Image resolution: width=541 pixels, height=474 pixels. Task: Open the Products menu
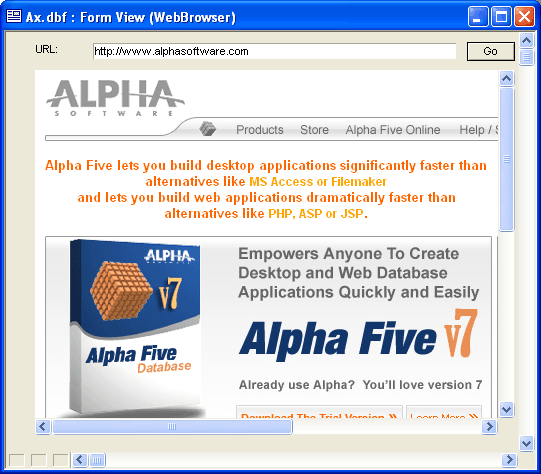pos(260,130)
